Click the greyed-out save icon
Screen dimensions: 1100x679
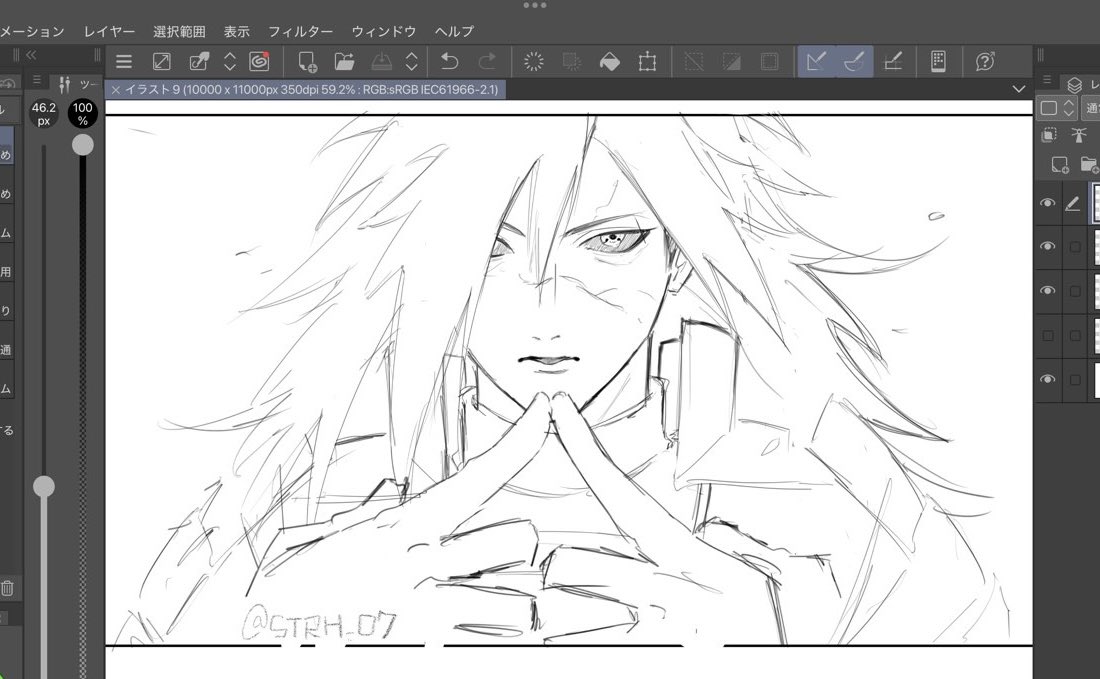381,62
